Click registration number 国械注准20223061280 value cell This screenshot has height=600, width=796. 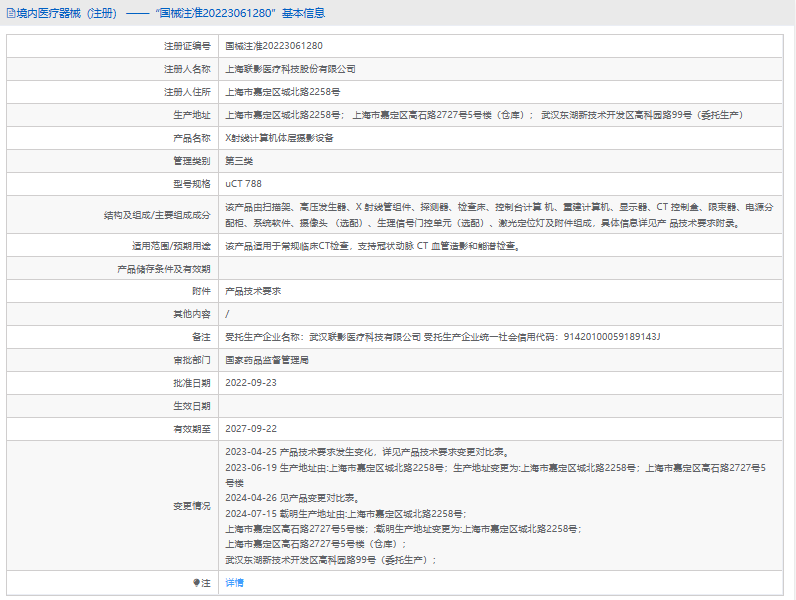coord(274,46)
